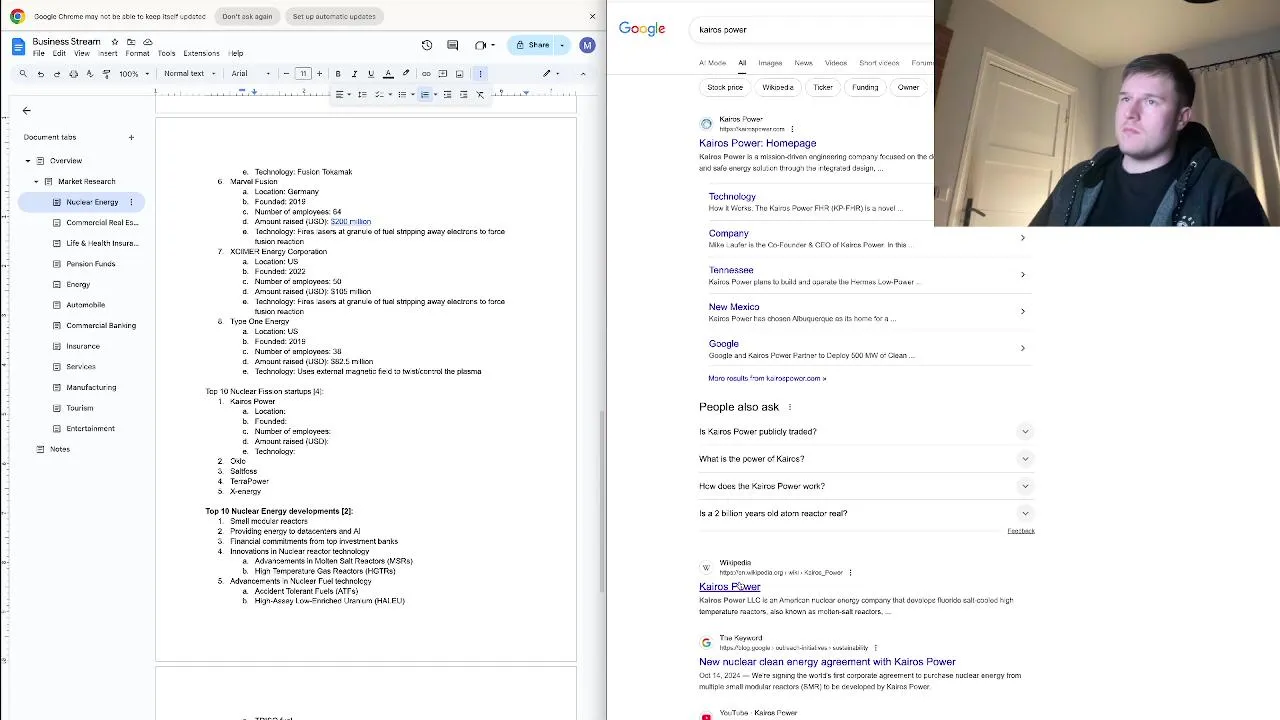
Task: Toggle the checklist button
Action: click(x=381, y=95)
